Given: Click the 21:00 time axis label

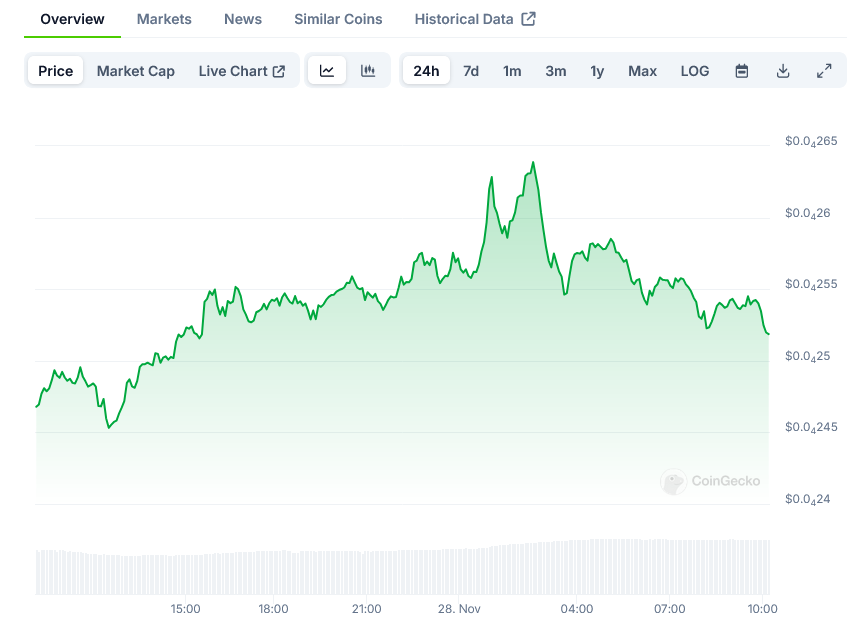Looking at the screenshot, I should click(x=366, y=609).
